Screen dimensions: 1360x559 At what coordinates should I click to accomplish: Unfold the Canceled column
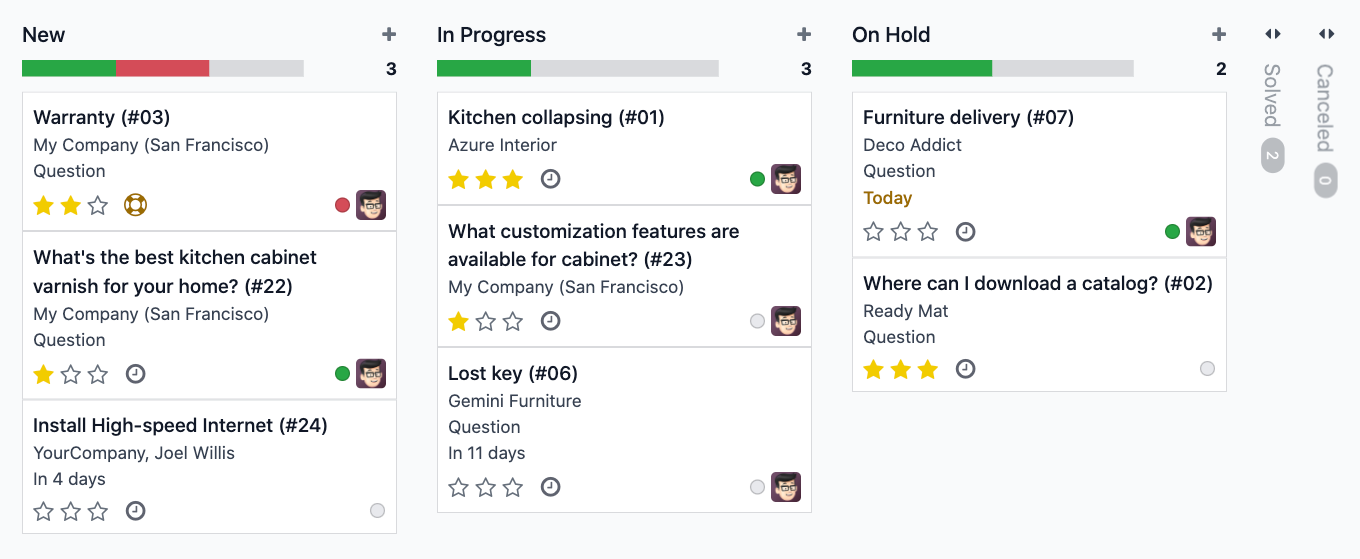(x=1326, y=34)
